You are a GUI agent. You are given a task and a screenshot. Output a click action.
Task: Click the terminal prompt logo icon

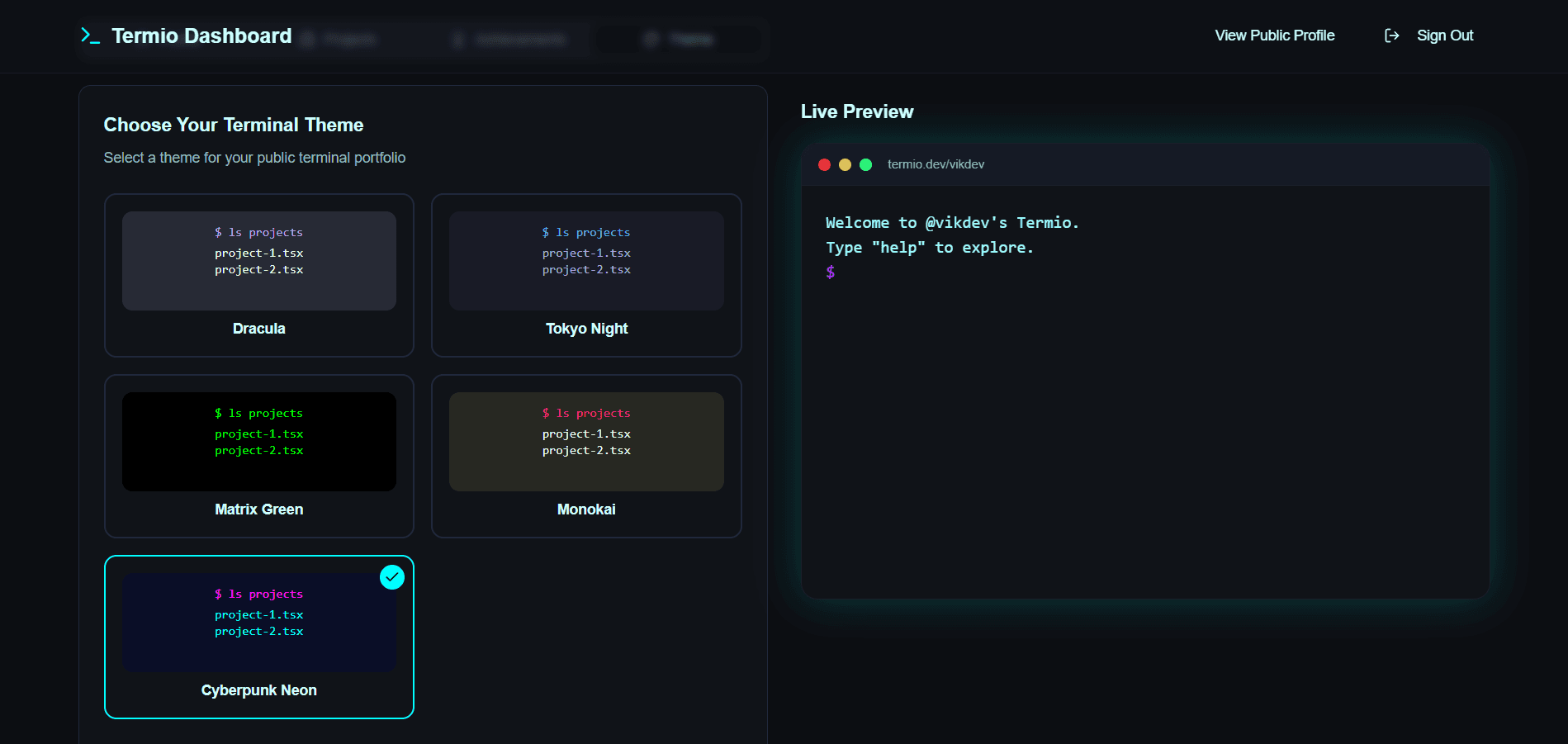[90, 36]
